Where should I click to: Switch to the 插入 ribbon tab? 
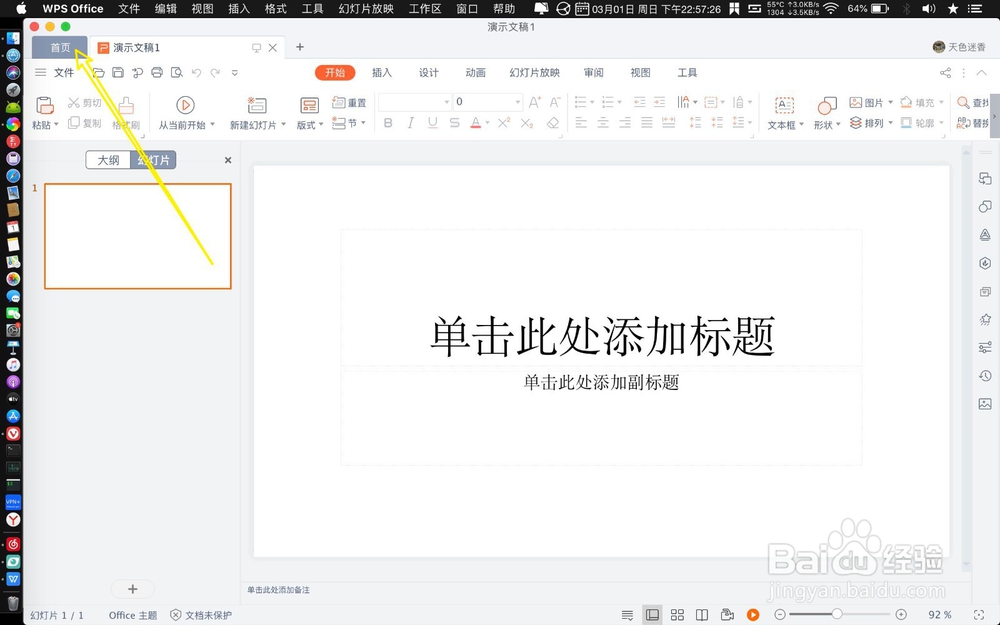(381, 72)
